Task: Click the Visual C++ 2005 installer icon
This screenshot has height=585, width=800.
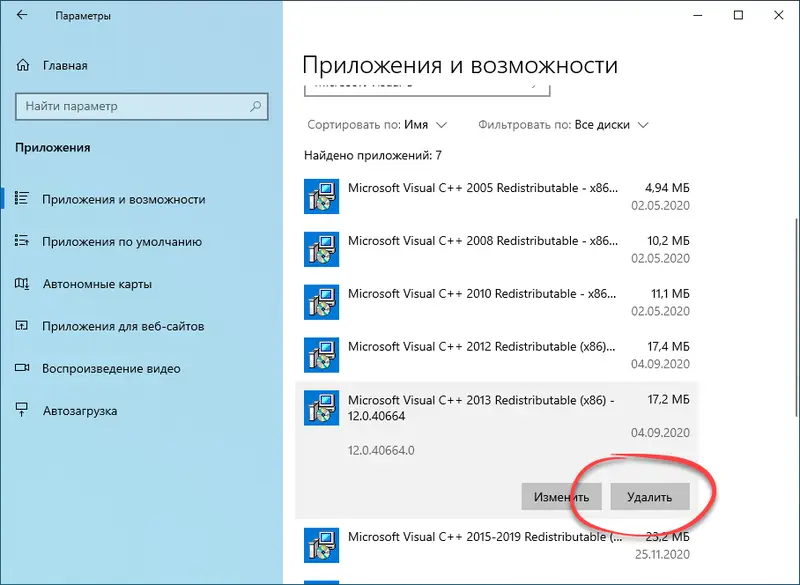Action: [321, 196]
